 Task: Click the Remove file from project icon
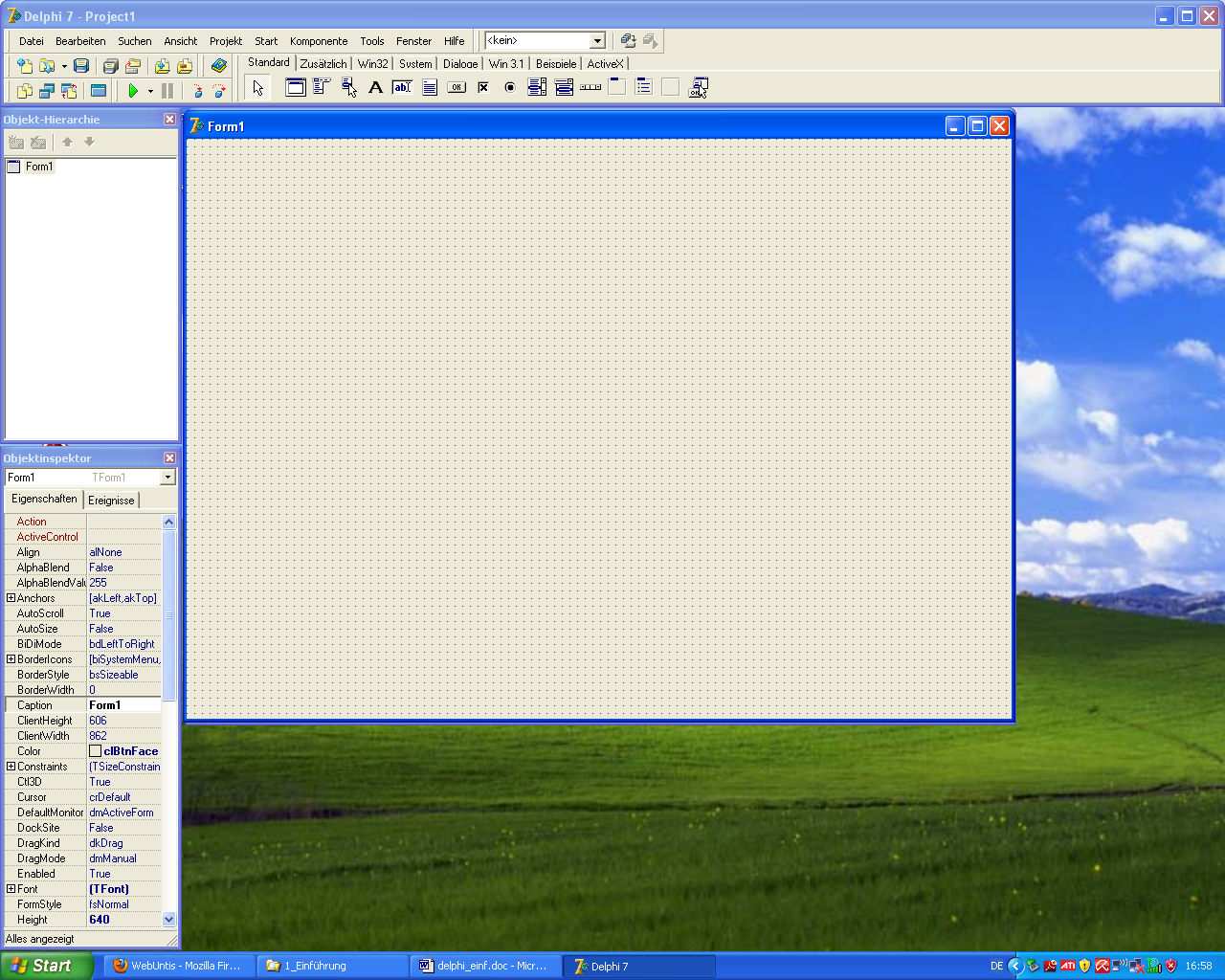tap(185, 66)
